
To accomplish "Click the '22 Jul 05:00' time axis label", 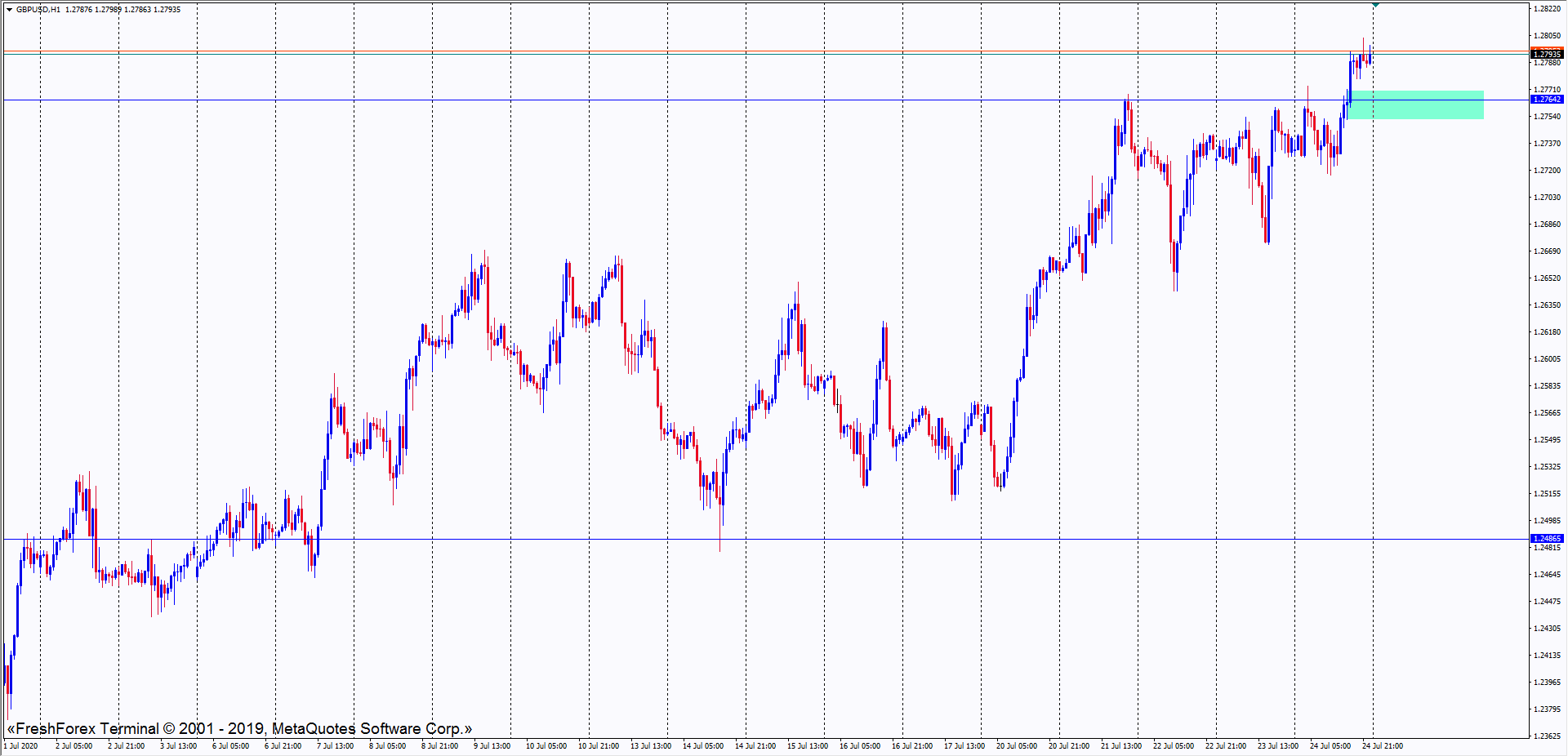I will tap(1174, 745).
